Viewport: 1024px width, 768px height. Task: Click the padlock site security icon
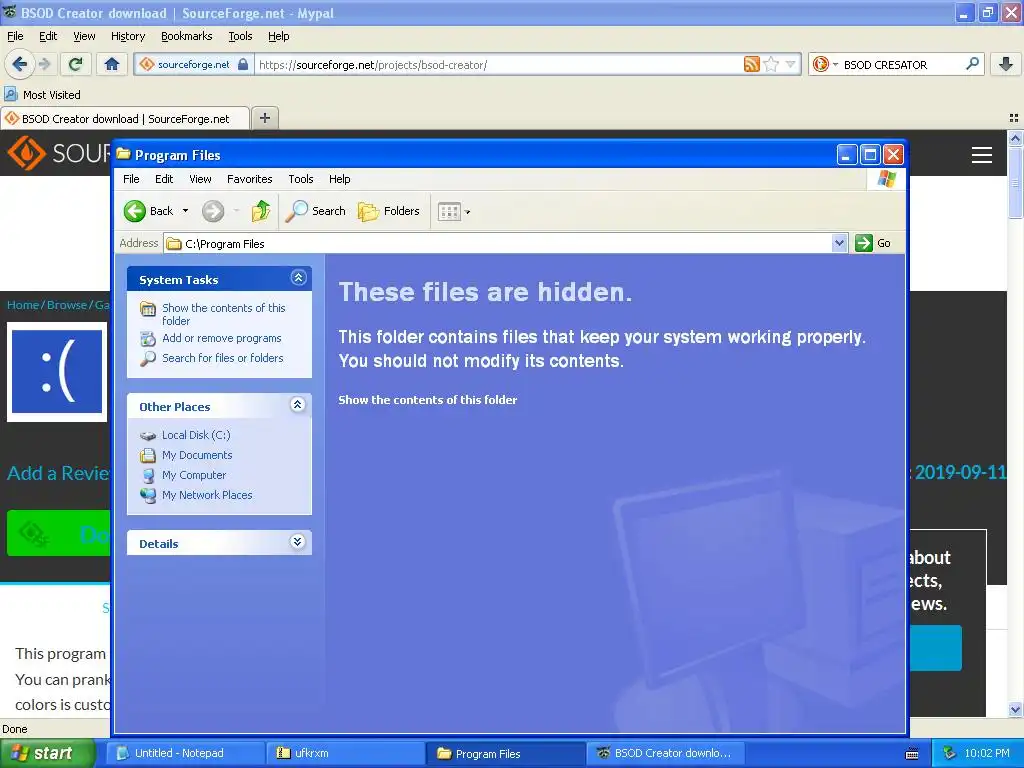pos(243,64)
